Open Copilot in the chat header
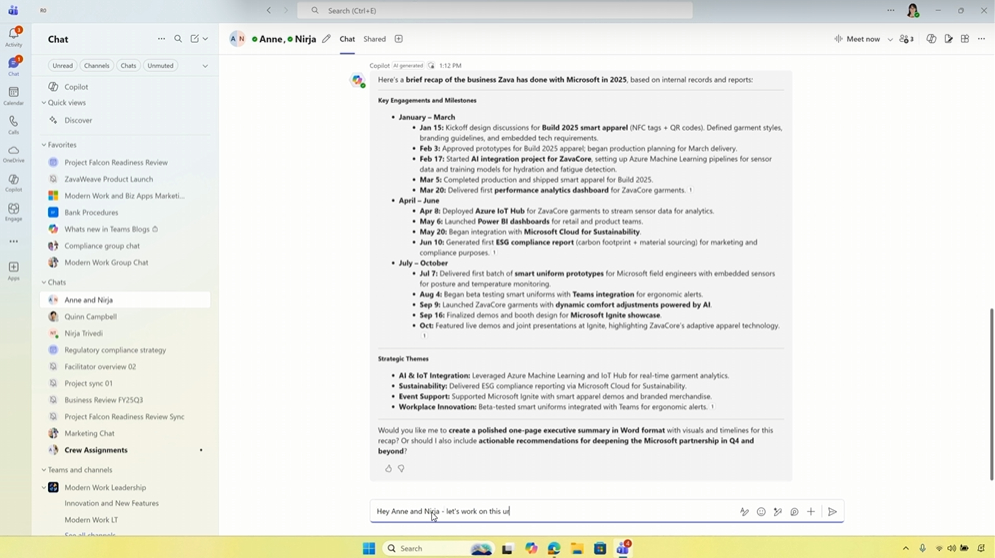Viewport: 995px width, 558px height. [x=931, y=39]
